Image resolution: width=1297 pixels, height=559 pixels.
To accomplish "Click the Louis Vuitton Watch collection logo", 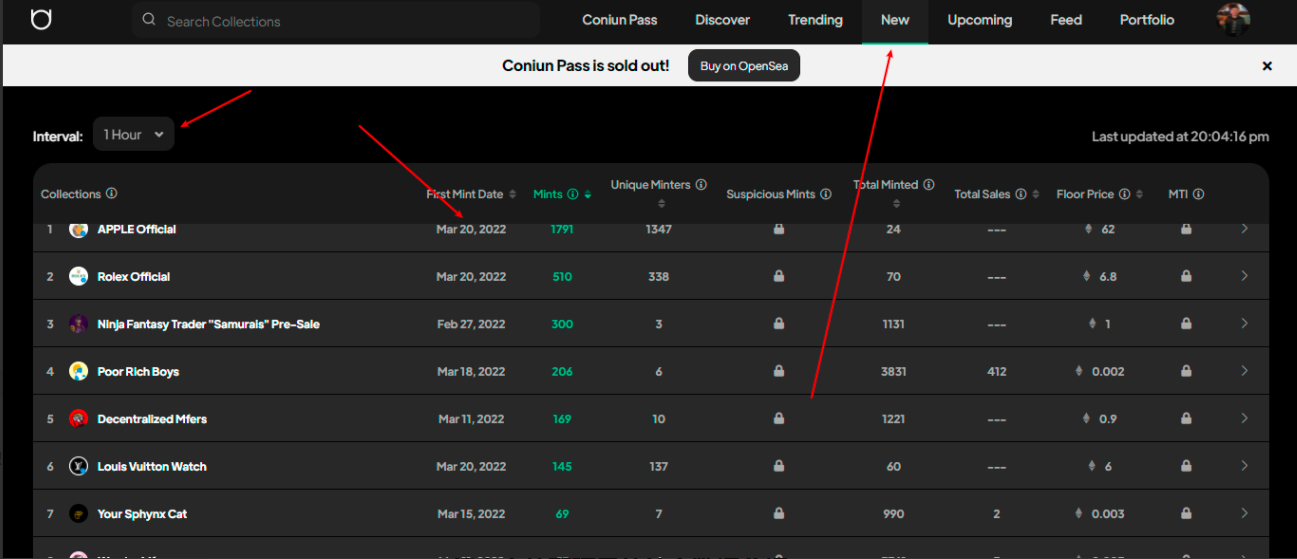I will click(78, 467).
